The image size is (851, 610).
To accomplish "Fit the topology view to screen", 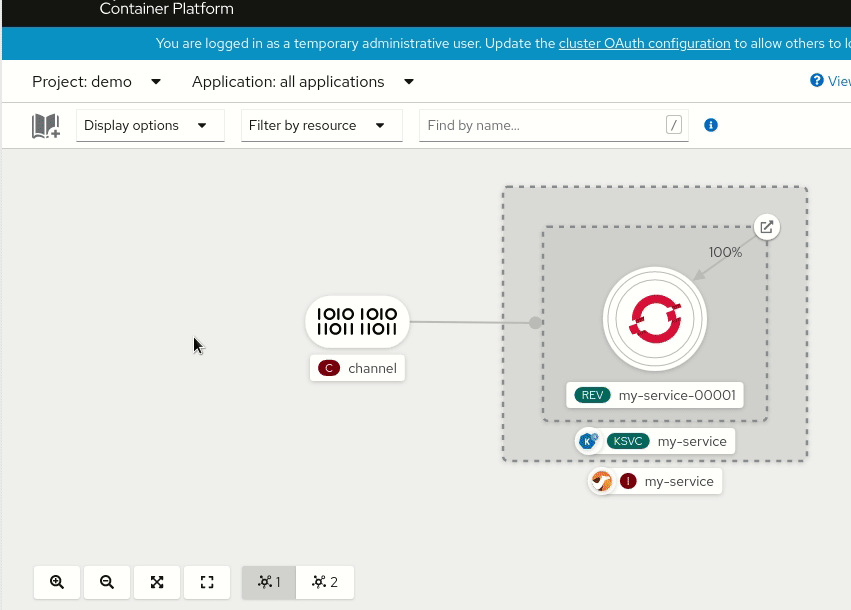I will [x=157, y=582].
